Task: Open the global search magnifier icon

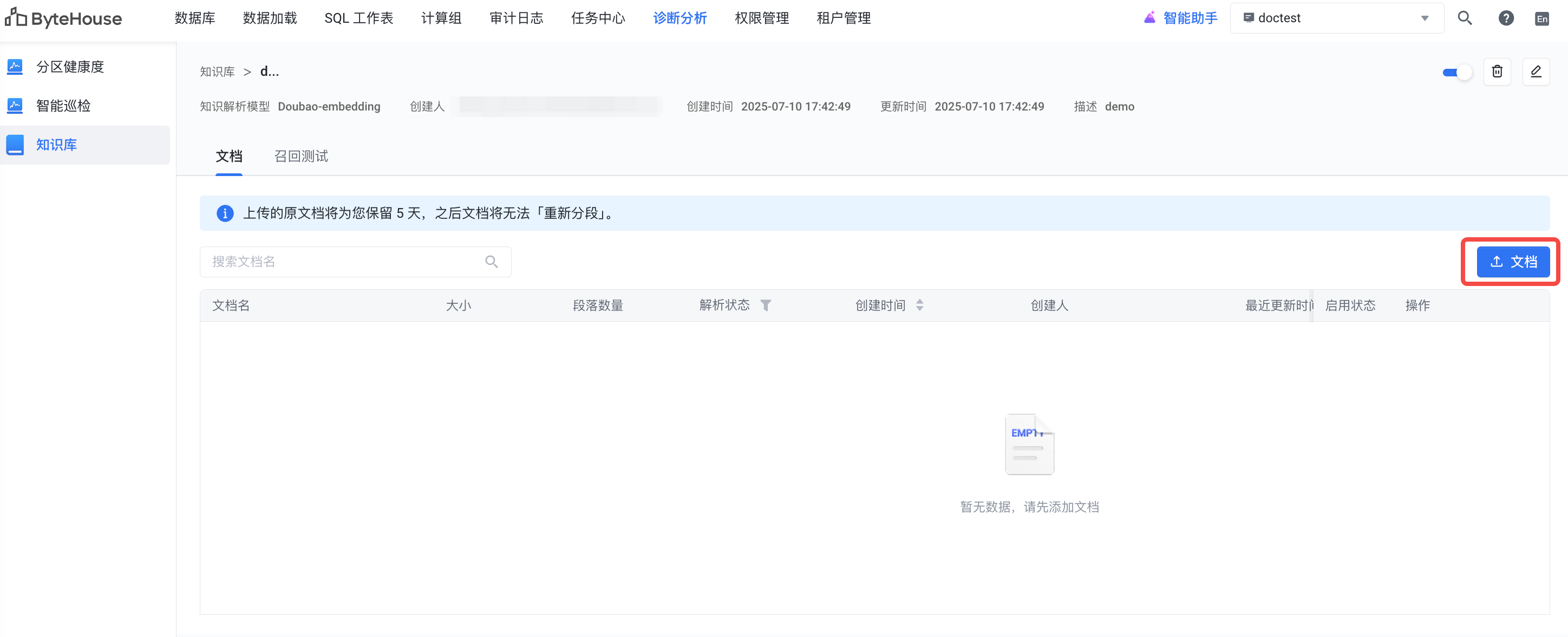Action: pyautogui.click(x=1465, y=18)
